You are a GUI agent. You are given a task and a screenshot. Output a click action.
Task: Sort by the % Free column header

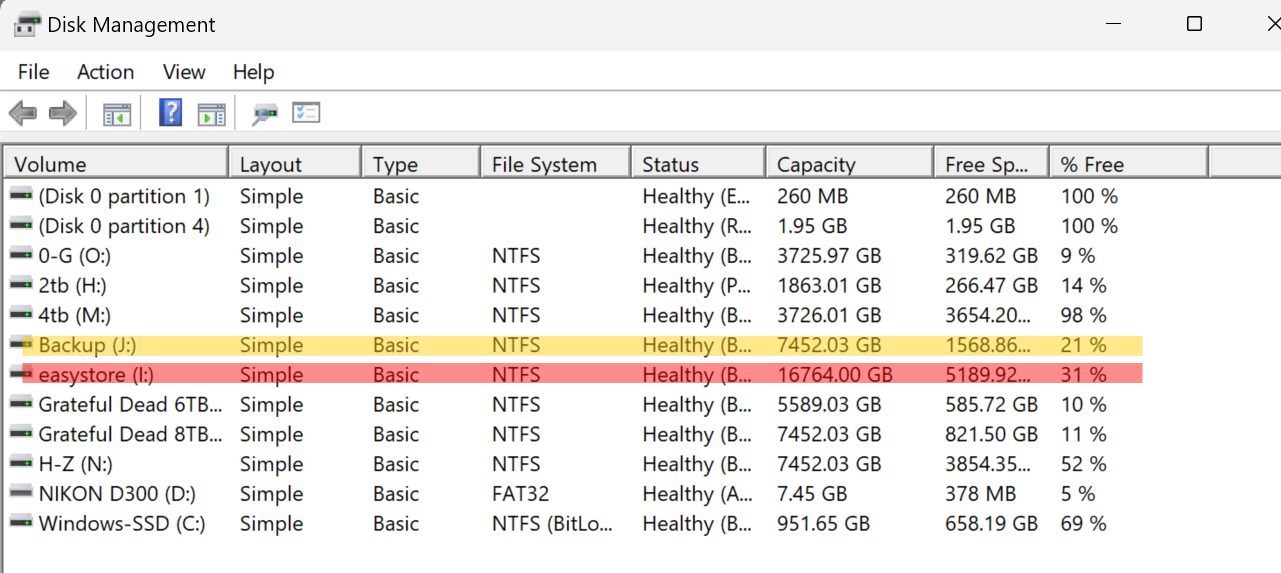coord(1092,164)
